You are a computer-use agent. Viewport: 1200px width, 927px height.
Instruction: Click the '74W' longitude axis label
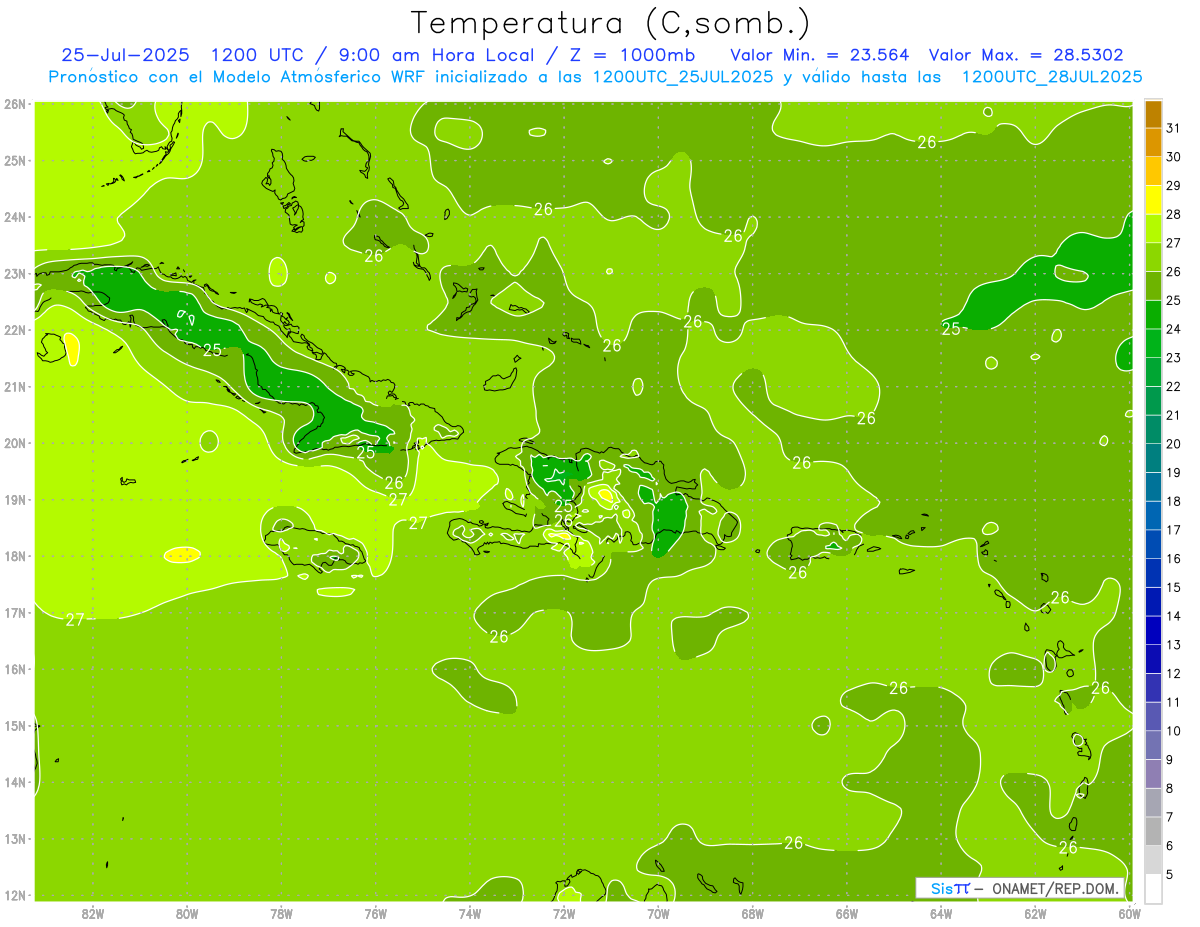coord(469,913)
